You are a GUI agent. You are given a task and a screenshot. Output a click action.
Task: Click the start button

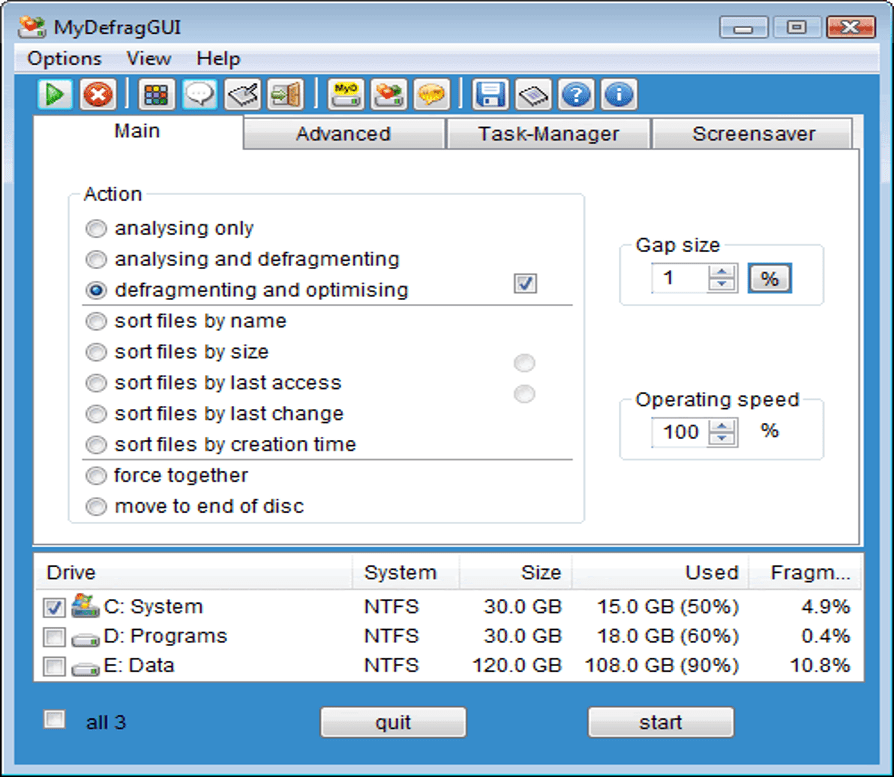(x=660, y=722)
